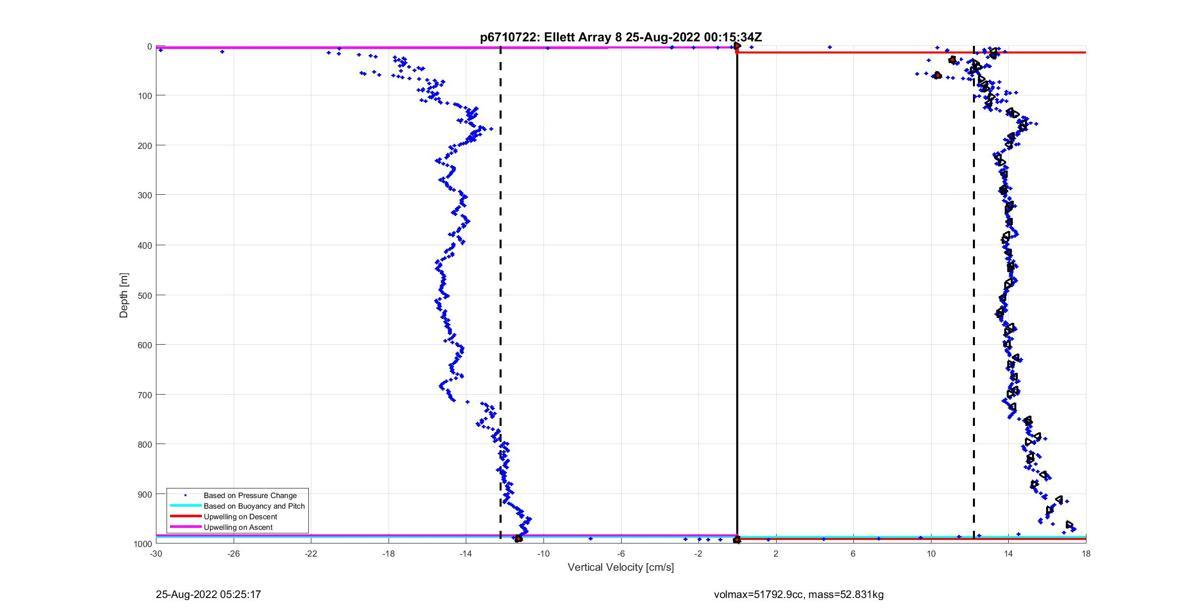Click x-axis tick label '-14'

coord(466,553)
